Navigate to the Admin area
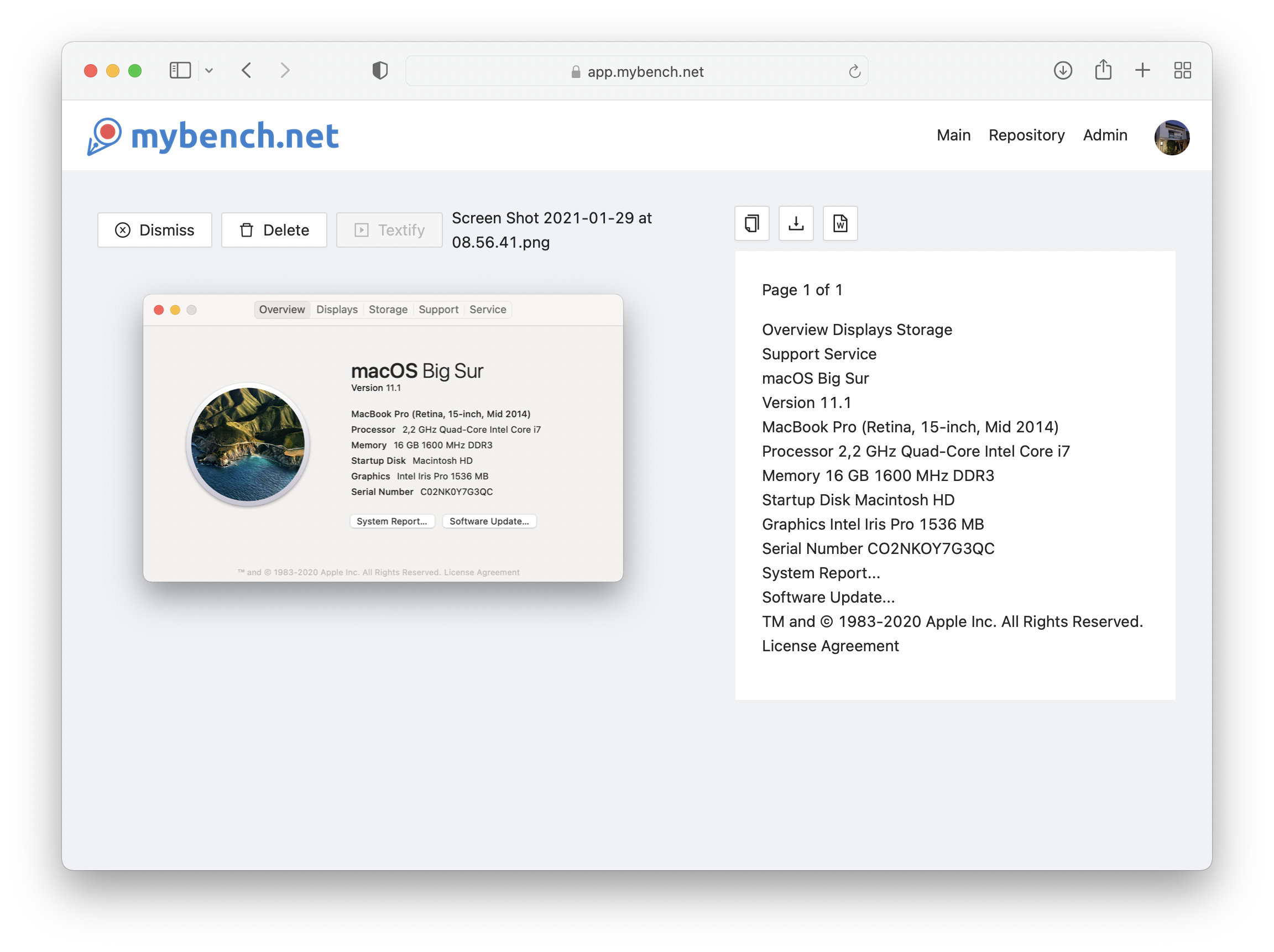The image size is (1274, 952). pos(1105,135)
